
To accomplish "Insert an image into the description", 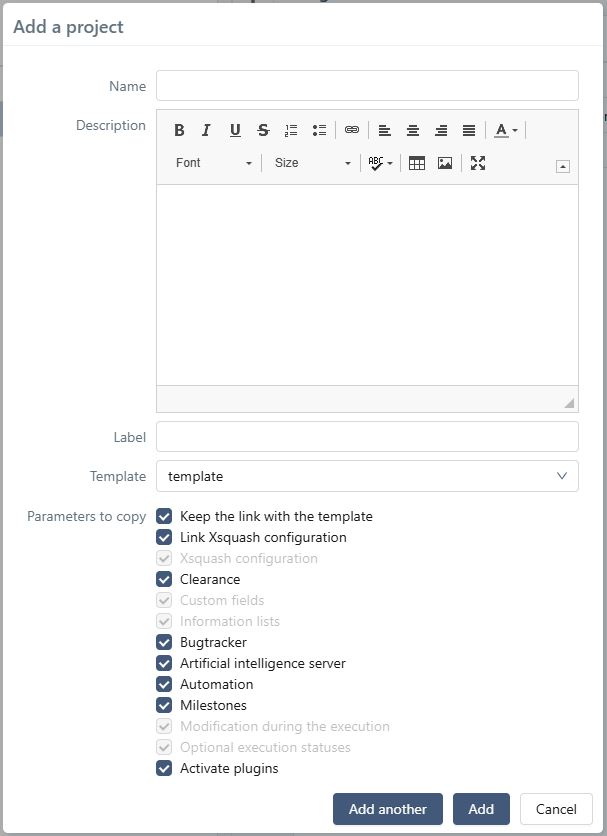I will click(446, 162).
